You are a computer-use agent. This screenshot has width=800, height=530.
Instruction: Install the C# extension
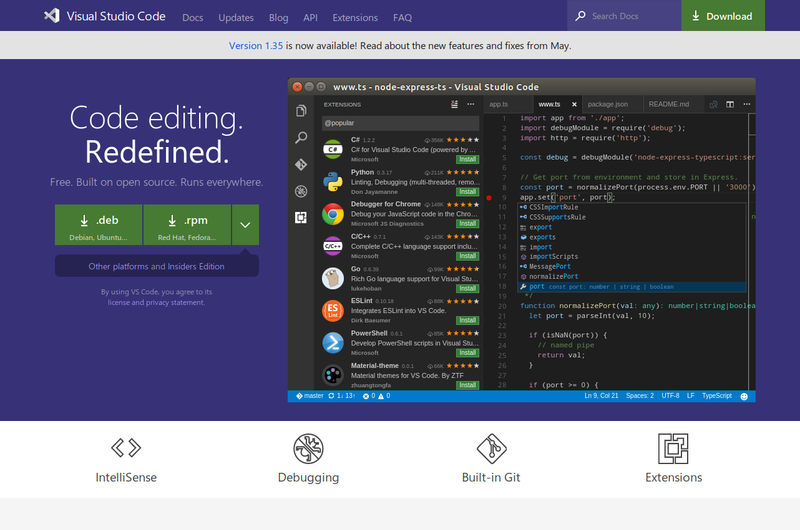tap(467, 159)
